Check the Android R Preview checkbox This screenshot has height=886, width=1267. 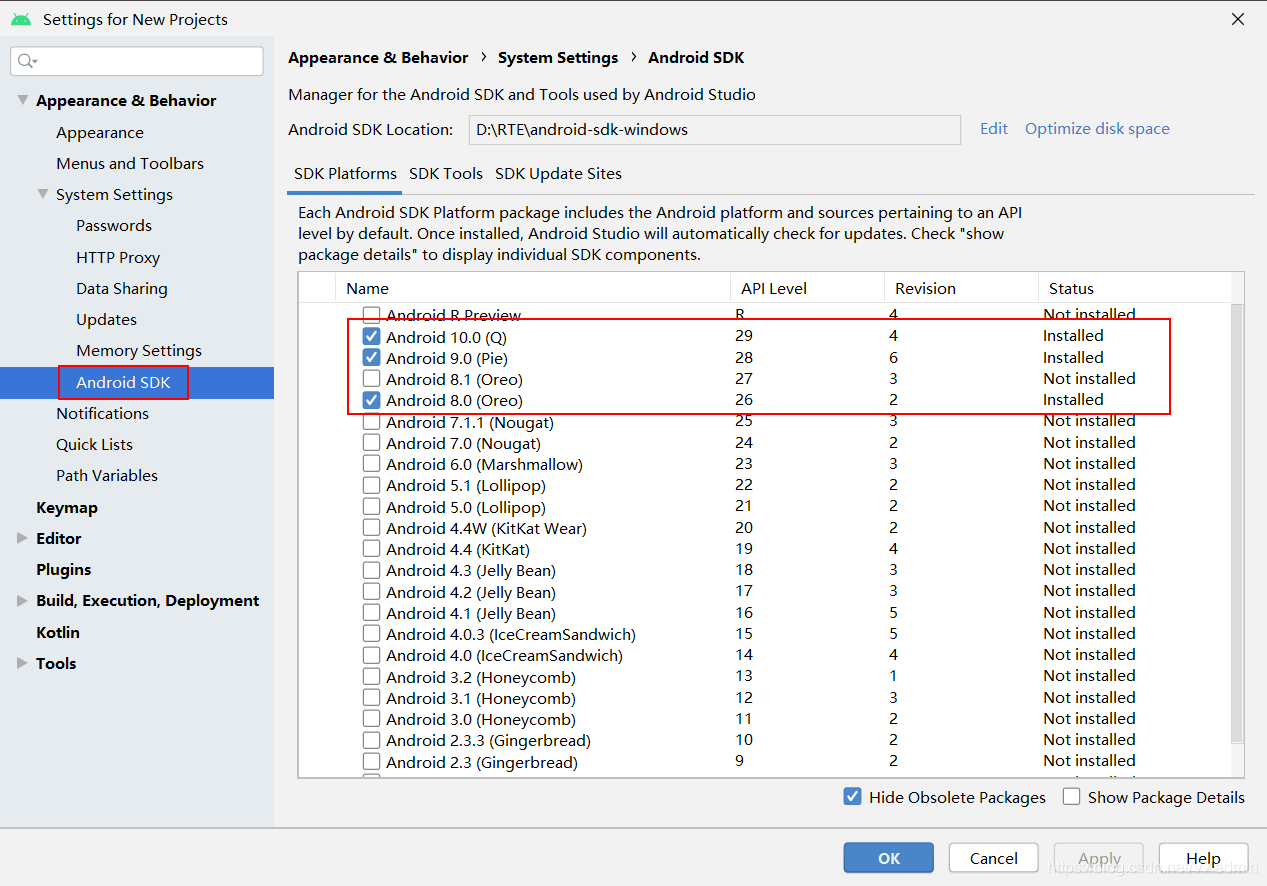click(x=371, y=315)
